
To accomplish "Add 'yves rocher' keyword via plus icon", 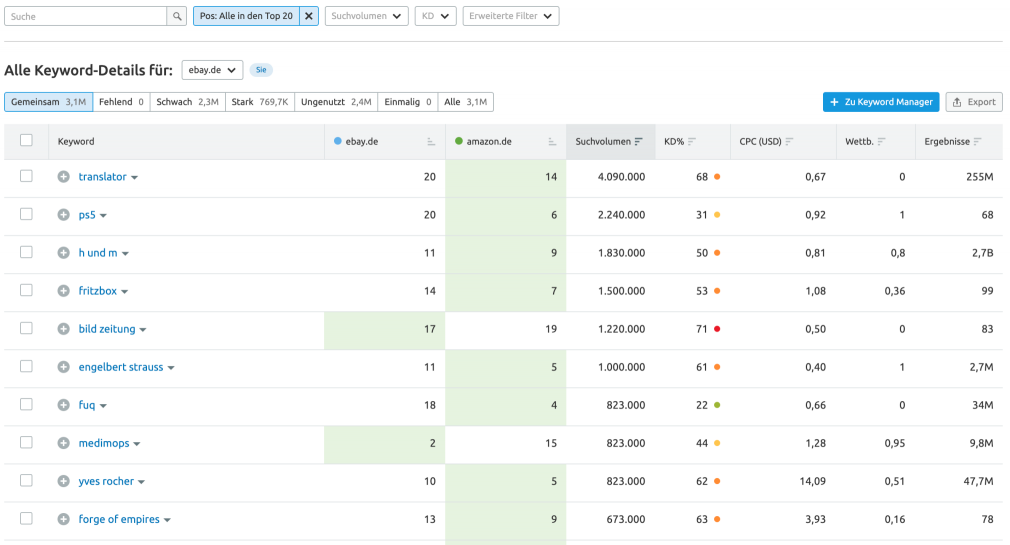I will click(63, 481).
